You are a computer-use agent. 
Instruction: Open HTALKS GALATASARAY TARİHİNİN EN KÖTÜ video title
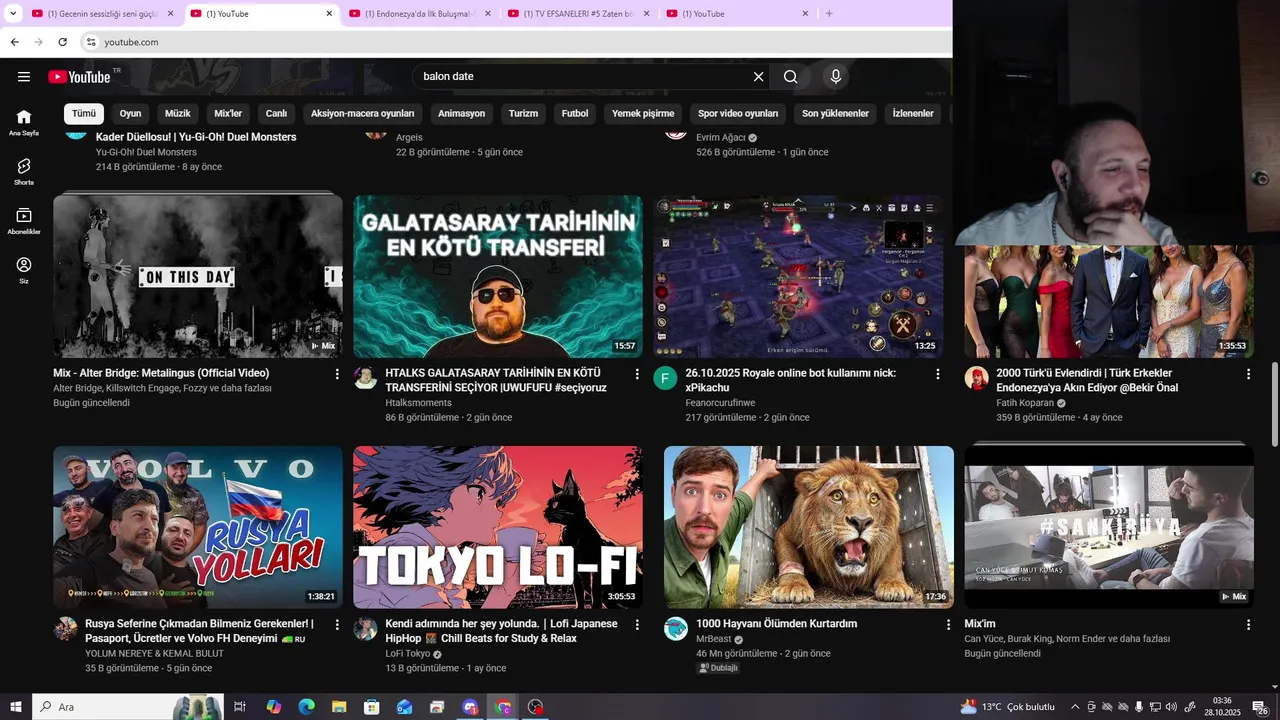(496, 380)
